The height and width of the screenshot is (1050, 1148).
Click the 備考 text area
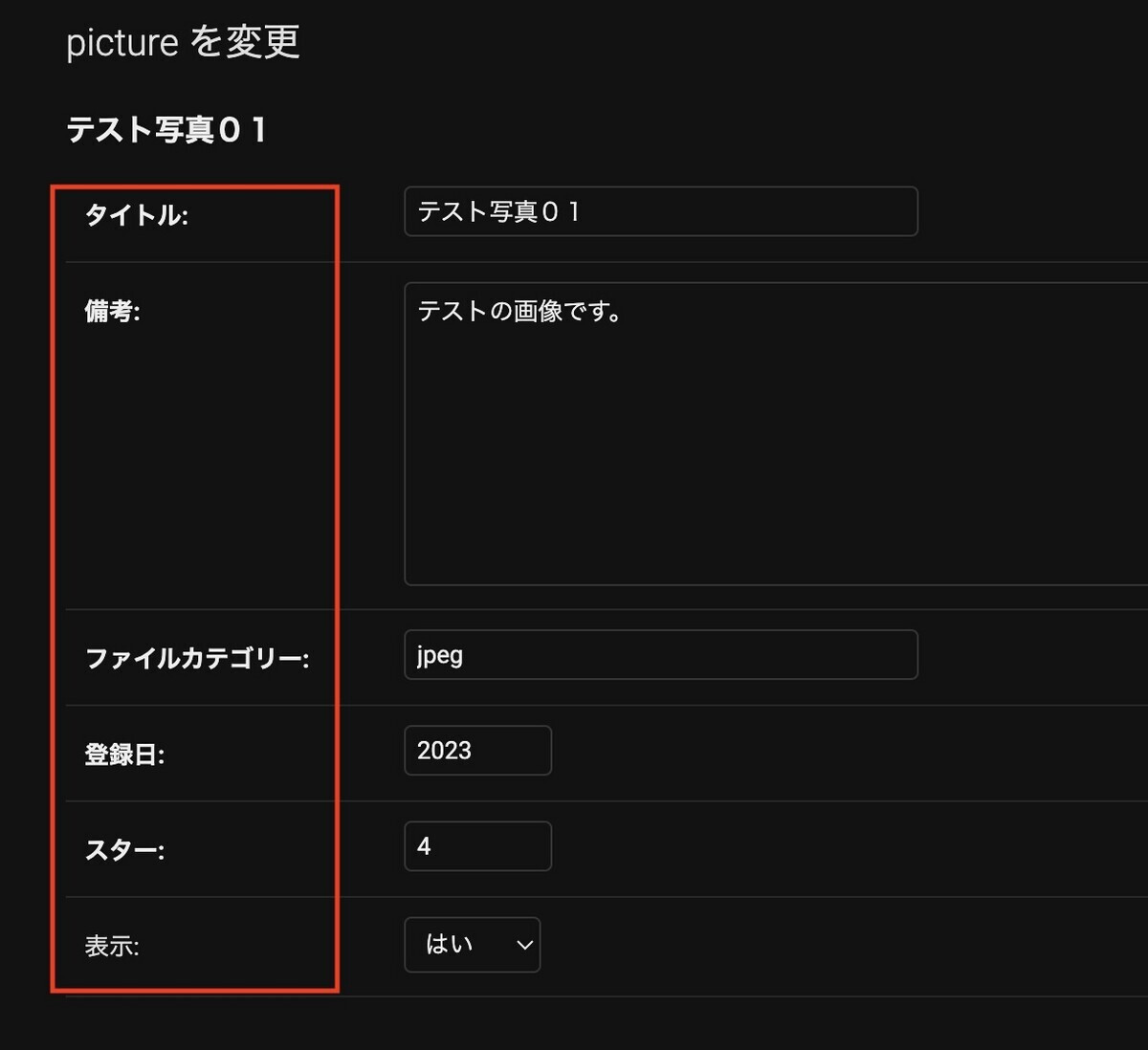click(776, 433)
